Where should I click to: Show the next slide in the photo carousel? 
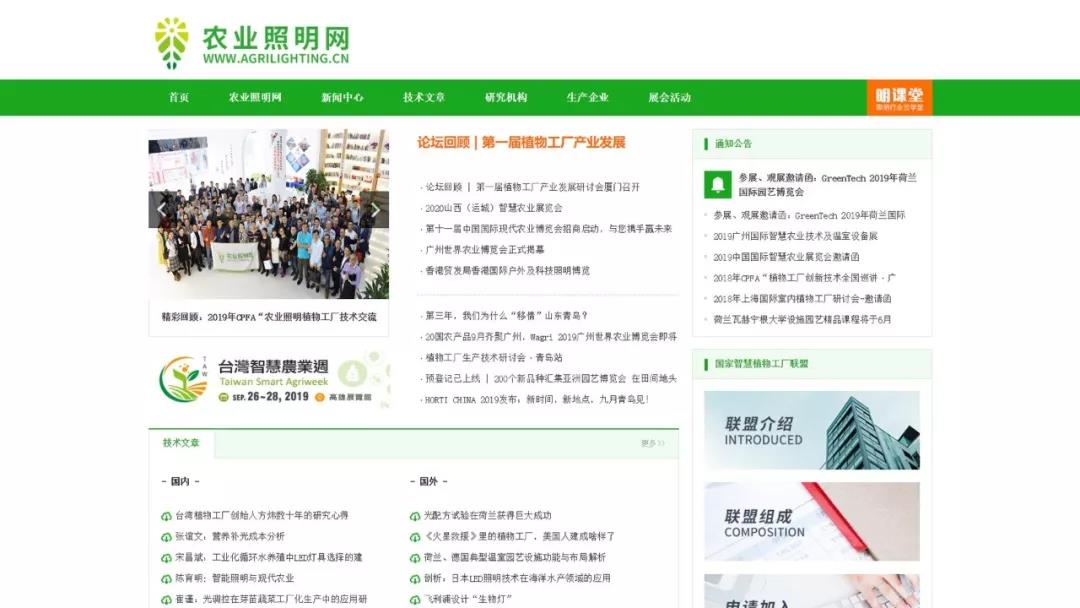pos(375,209)
